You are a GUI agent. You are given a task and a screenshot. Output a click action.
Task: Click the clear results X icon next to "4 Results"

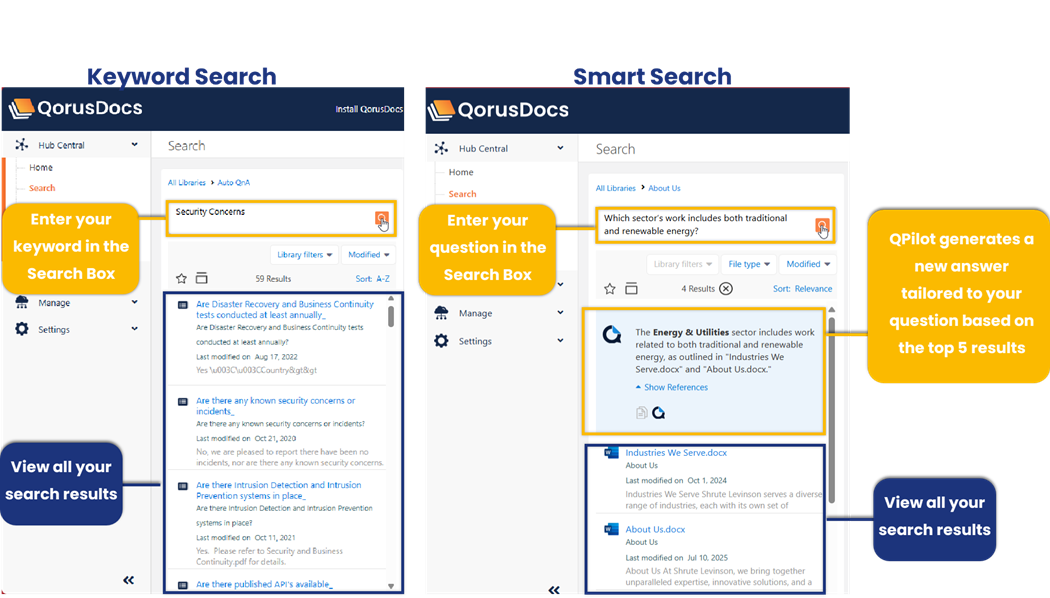click(x=726, y=289)
